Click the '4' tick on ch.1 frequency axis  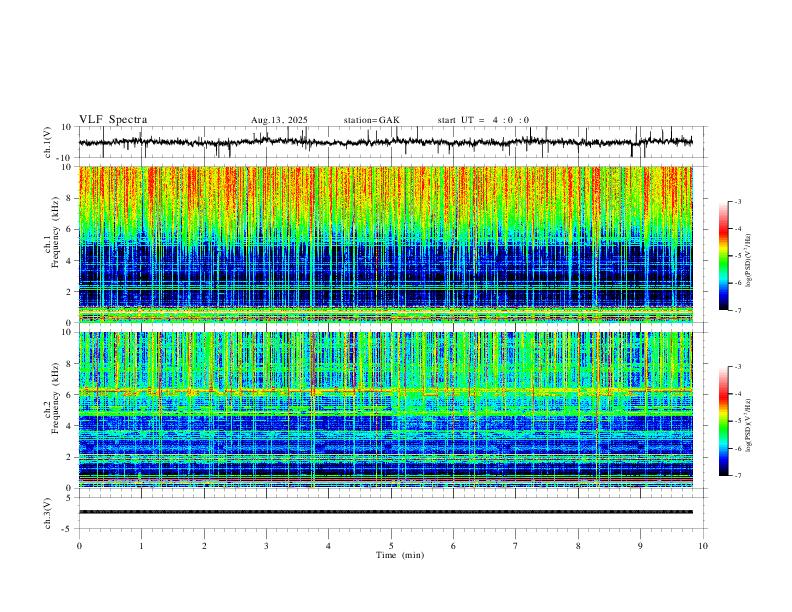(x=69, y=261)
